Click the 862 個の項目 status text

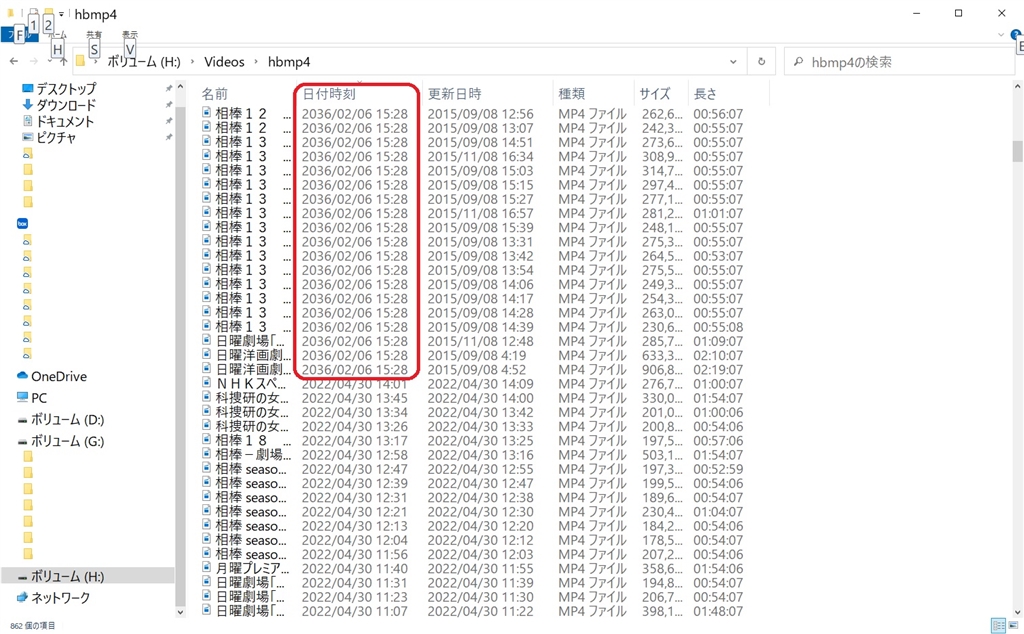[33, 626]
